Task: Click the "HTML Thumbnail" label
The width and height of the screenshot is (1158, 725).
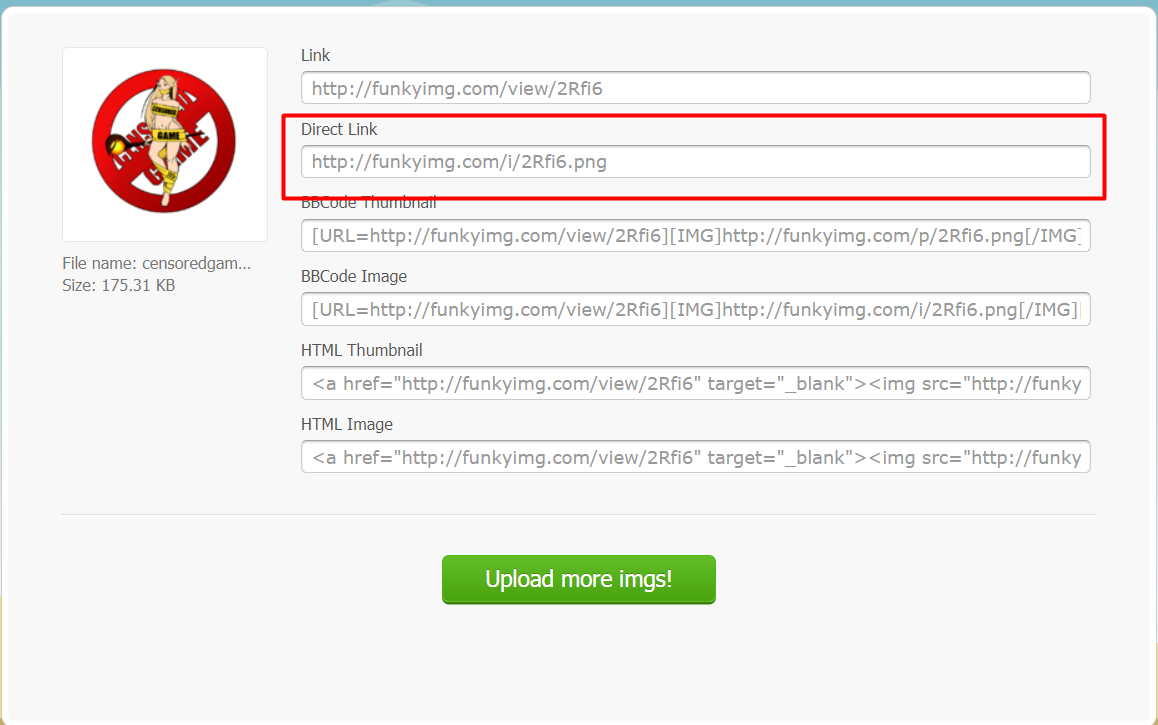Action: pos(361,351)
